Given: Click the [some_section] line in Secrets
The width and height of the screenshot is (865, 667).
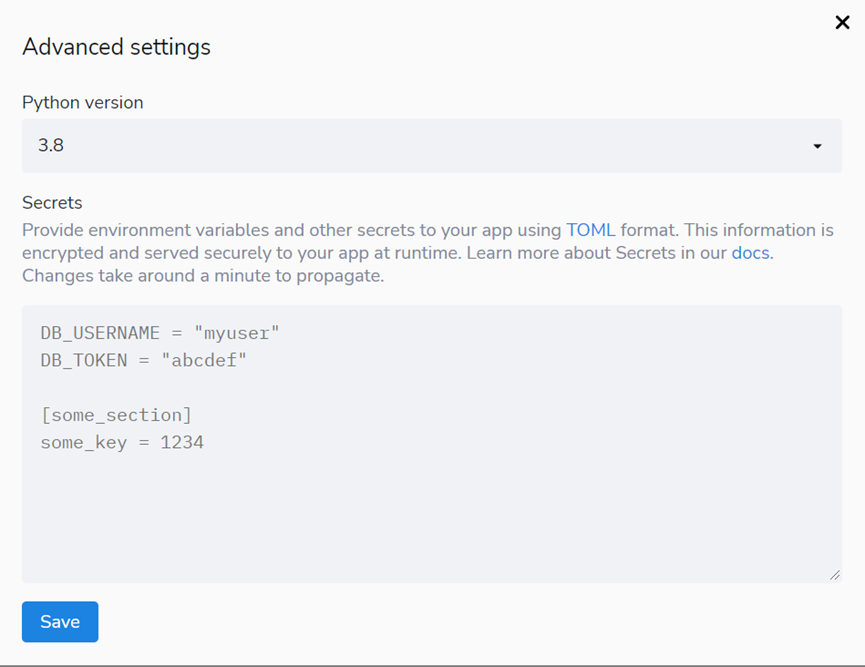Looking at the screenshot, I should pos(116,414).
